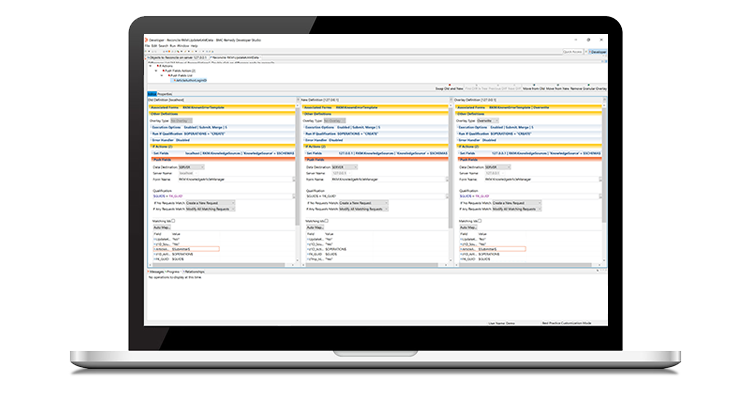Image resolution: width=750 pixels, height=400 pixels.
Task: Switch to Relationships tab in bottom panel
Action: (194, 272)
